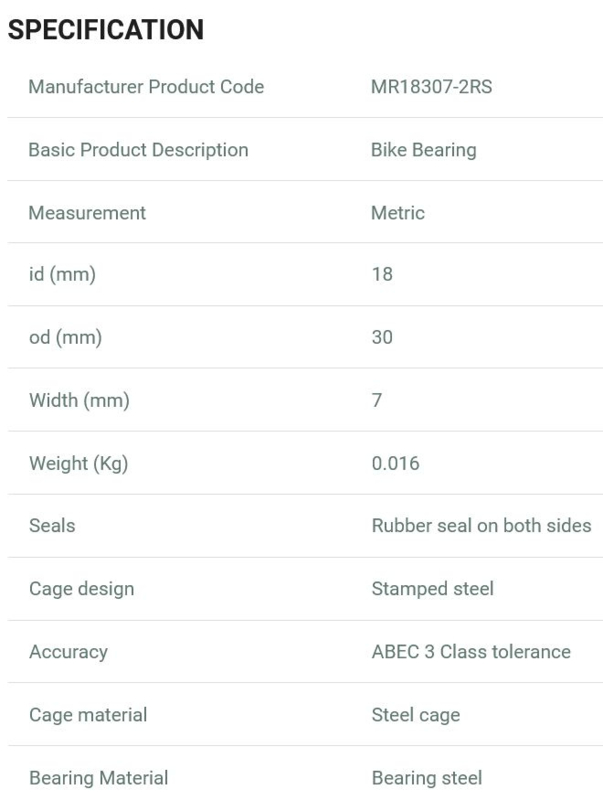Select the id (mm) label
This screenshot has width=603, height=800.
point(62,274)
